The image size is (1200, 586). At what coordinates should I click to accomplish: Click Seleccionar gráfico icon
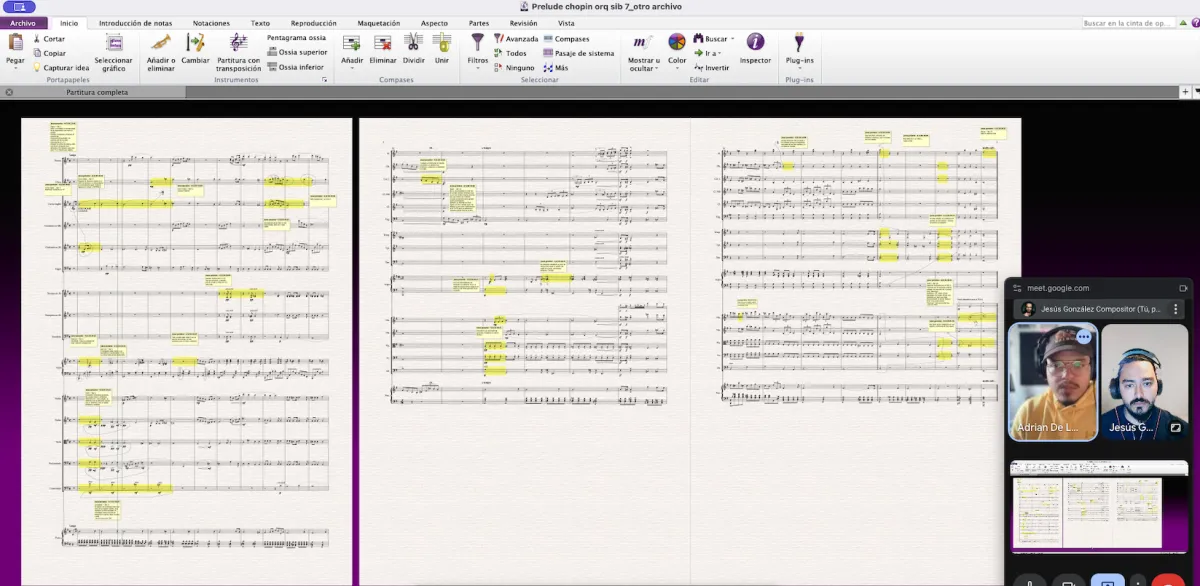point(114,43)
